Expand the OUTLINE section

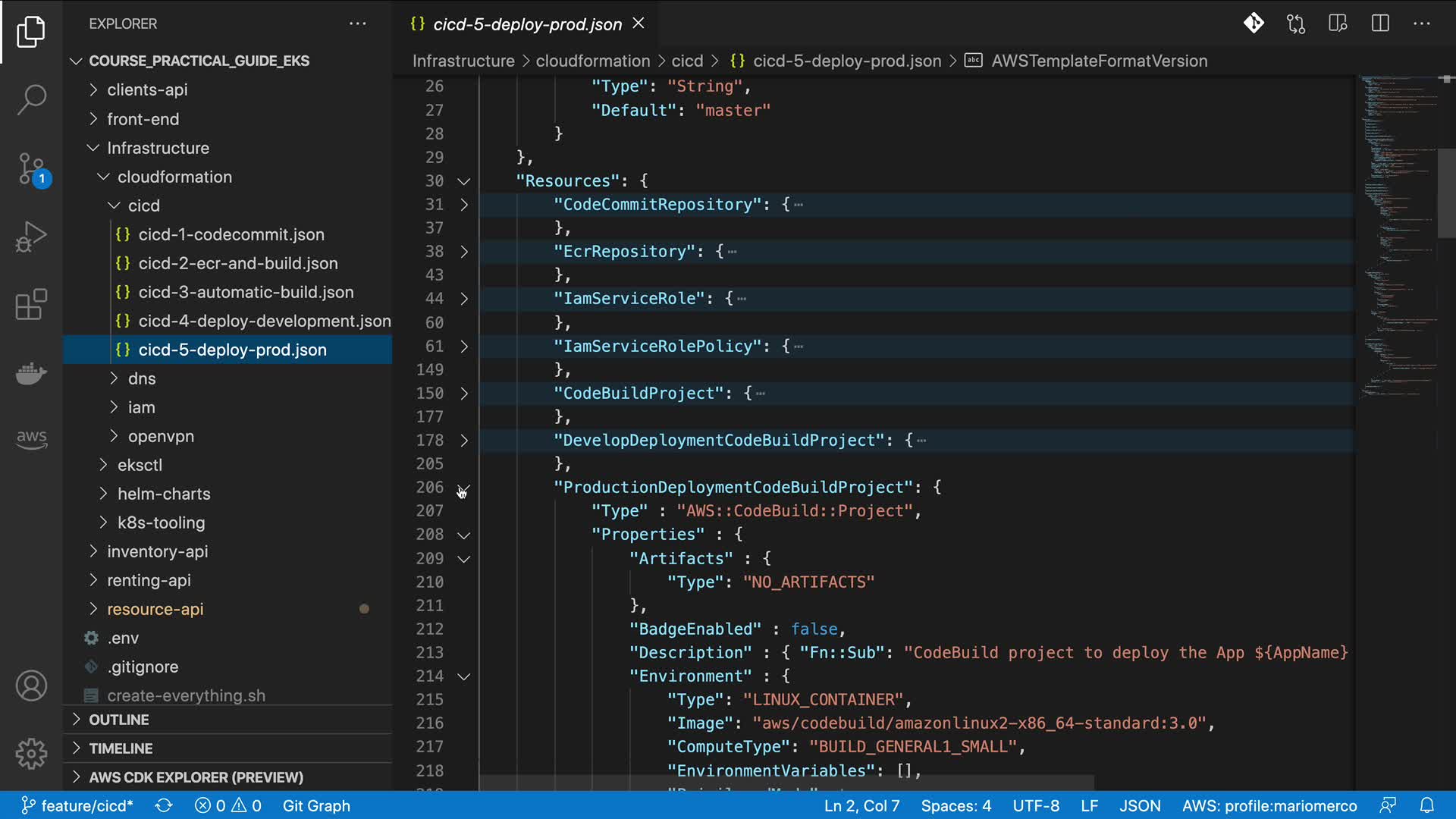[x=119, y=720]
